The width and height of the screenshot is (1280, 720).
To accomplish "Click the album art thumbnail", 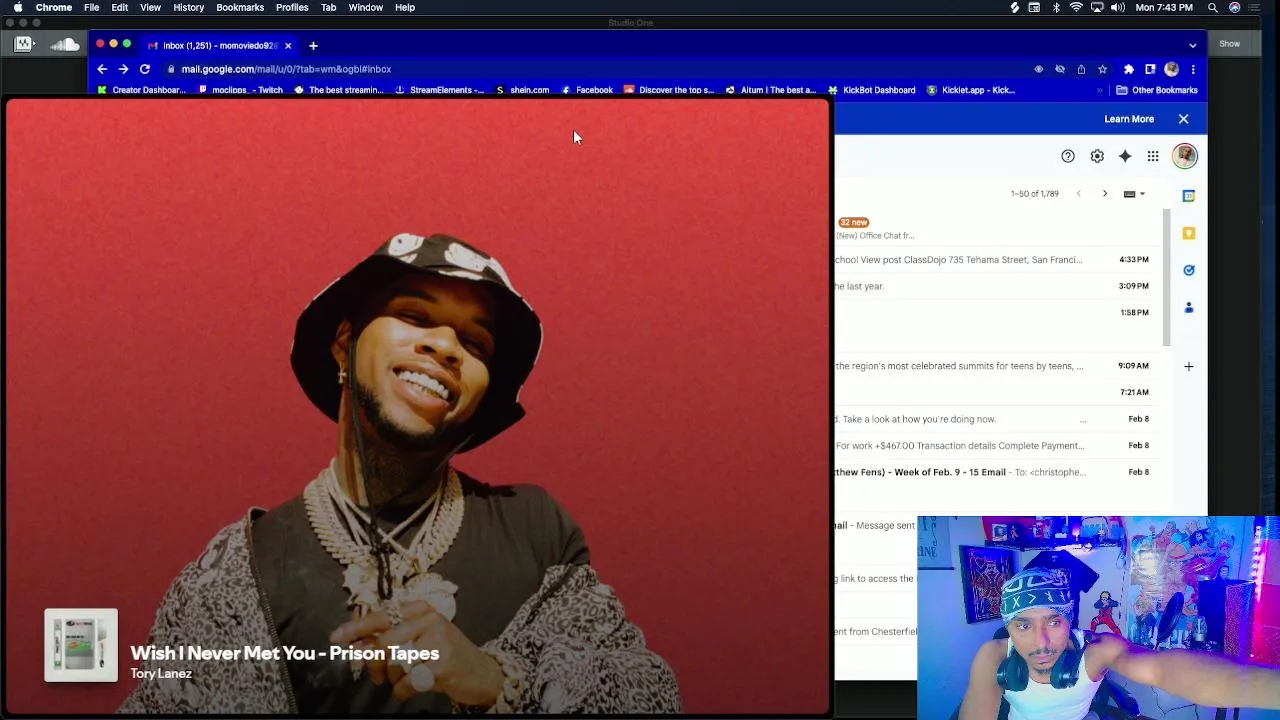I will 81,645.
